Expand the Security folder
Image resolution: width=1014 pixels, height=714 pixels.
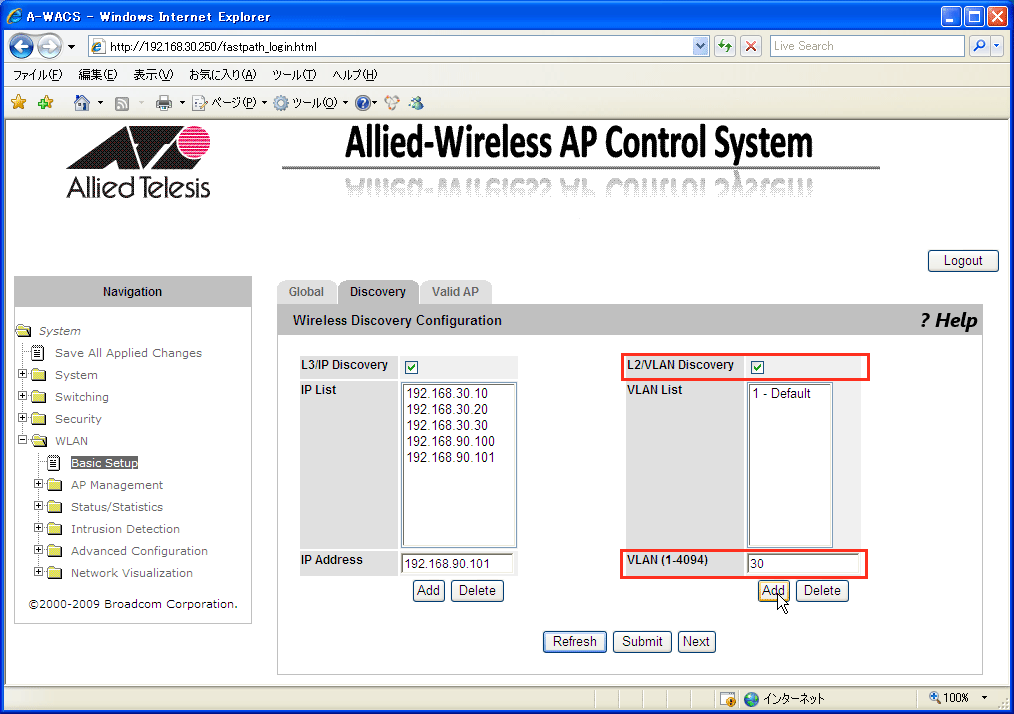[23, 418]
